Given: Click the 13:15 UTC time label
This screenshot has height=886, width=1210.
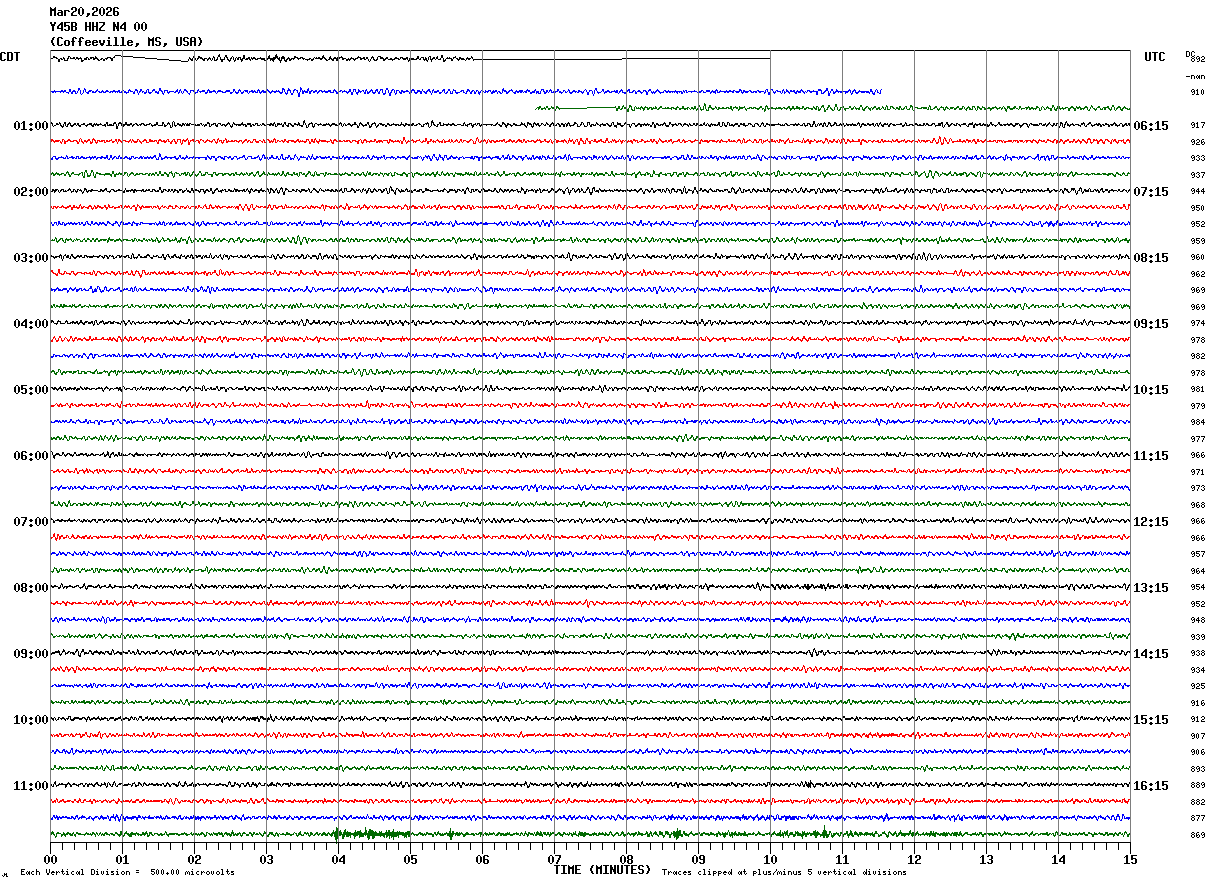Looking at the screenshot, I should 1151,588.
